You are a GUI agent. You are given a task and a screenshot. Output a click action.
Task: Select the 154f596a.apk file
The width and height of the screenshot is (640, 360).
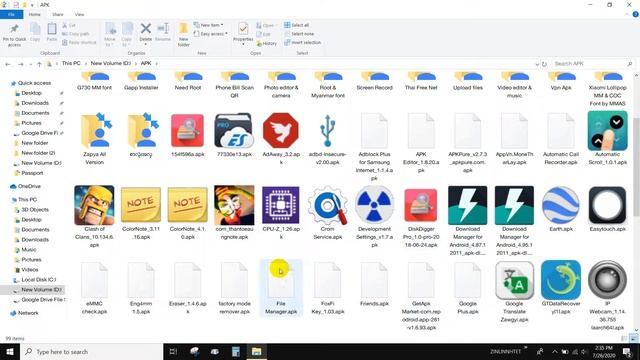coord(187,131)
